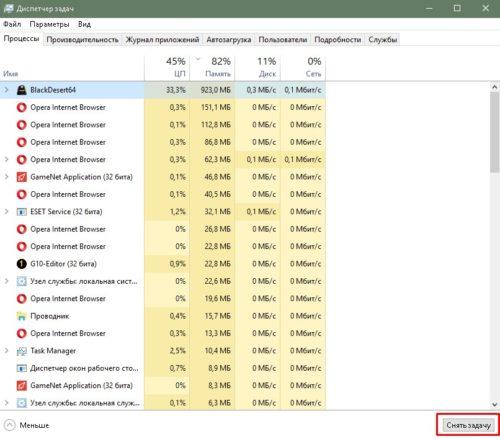
Task: Select the Проводник process name
Action: click(50, 316)
